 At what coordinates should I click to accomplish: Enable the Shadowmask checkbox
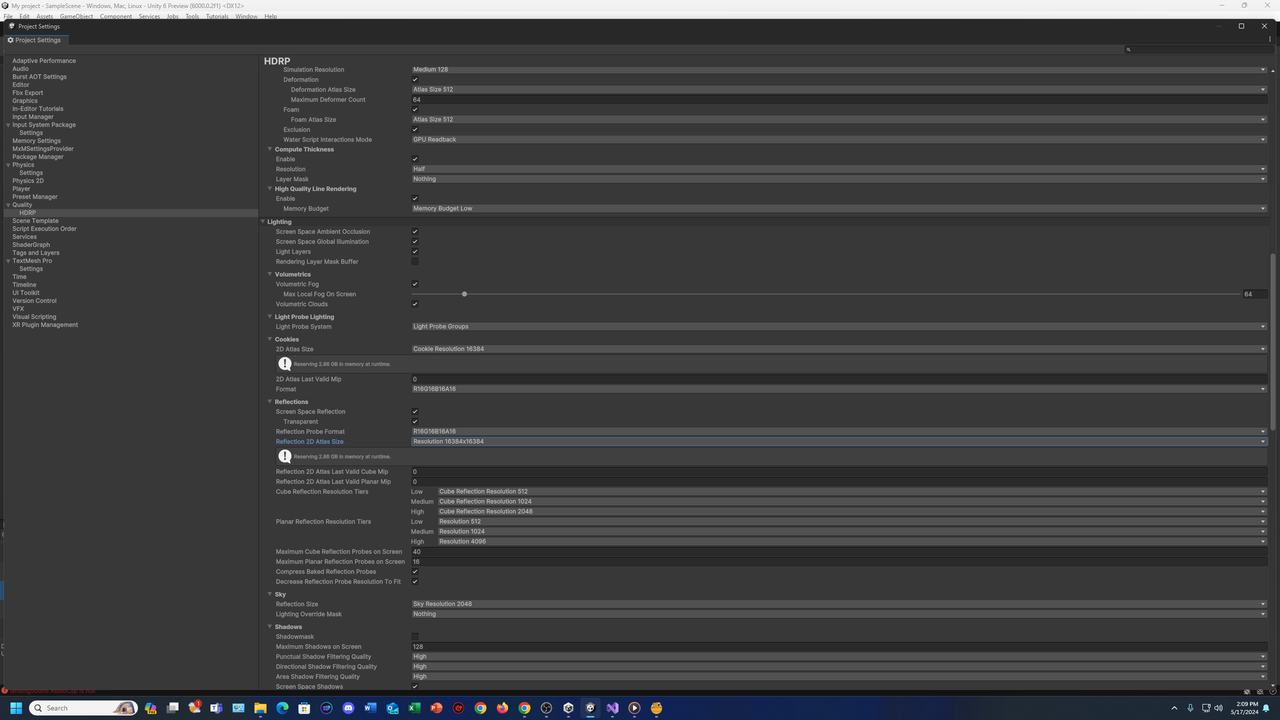coord(415,637)
